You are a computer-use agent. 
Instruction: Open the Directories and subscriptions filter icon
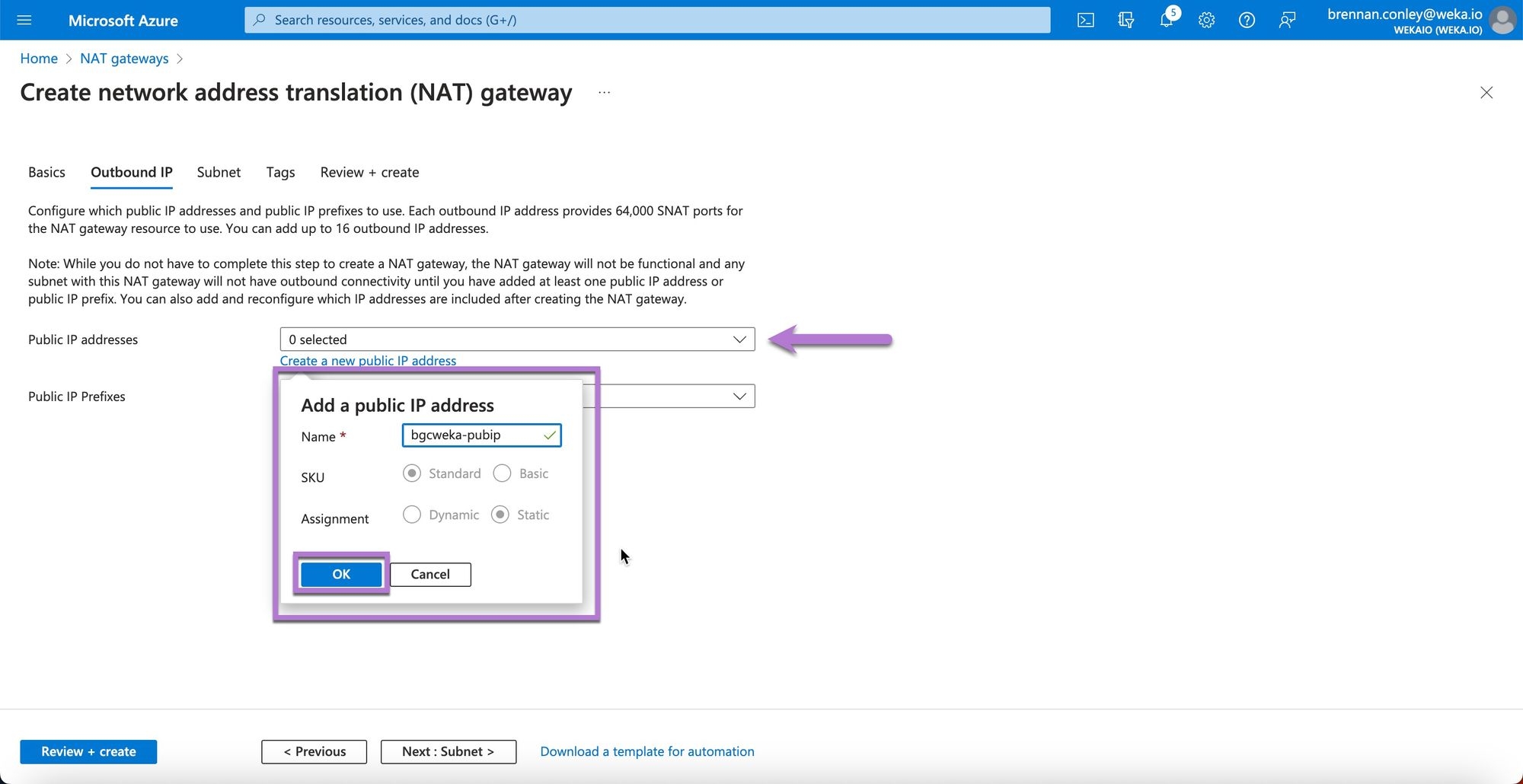click(1126, 20)
